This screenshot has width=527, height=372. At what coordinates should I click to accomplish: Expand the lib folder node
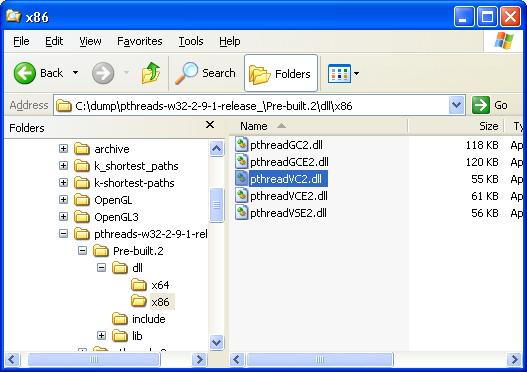click(x=101, y=335)
